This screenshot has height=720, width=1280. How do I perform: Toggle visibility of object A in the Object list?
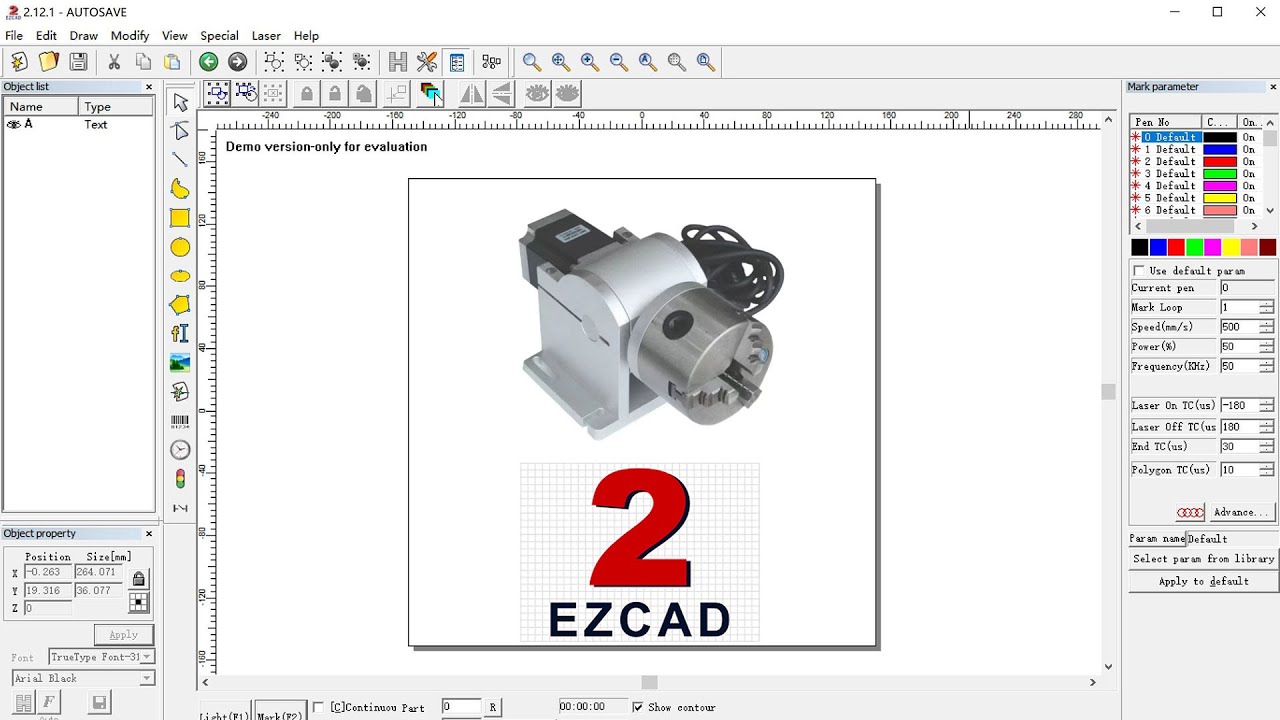click(13, 125)
